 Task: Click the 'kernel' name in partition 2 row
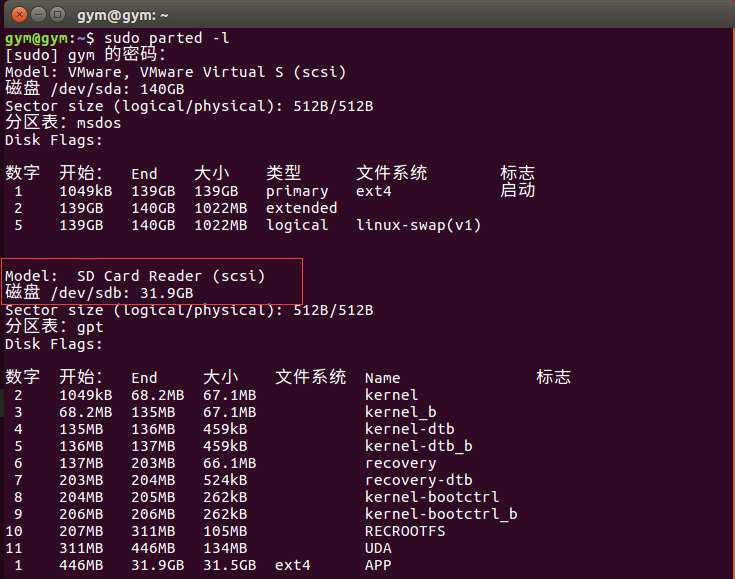pyautogui.click(x=391, y=395)
